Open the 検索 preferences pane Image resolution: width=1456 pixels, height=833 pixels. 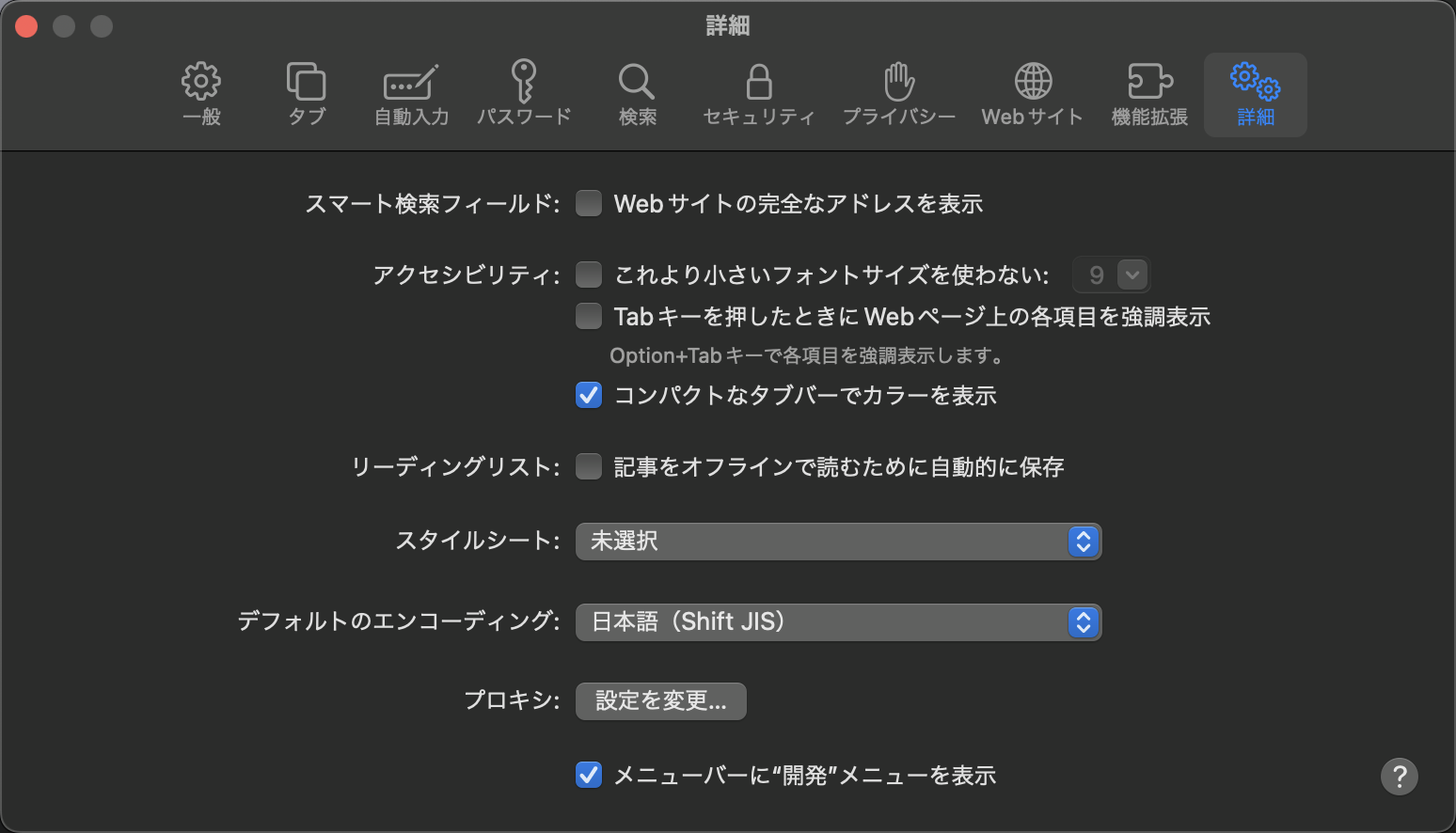tap(637, 92)
